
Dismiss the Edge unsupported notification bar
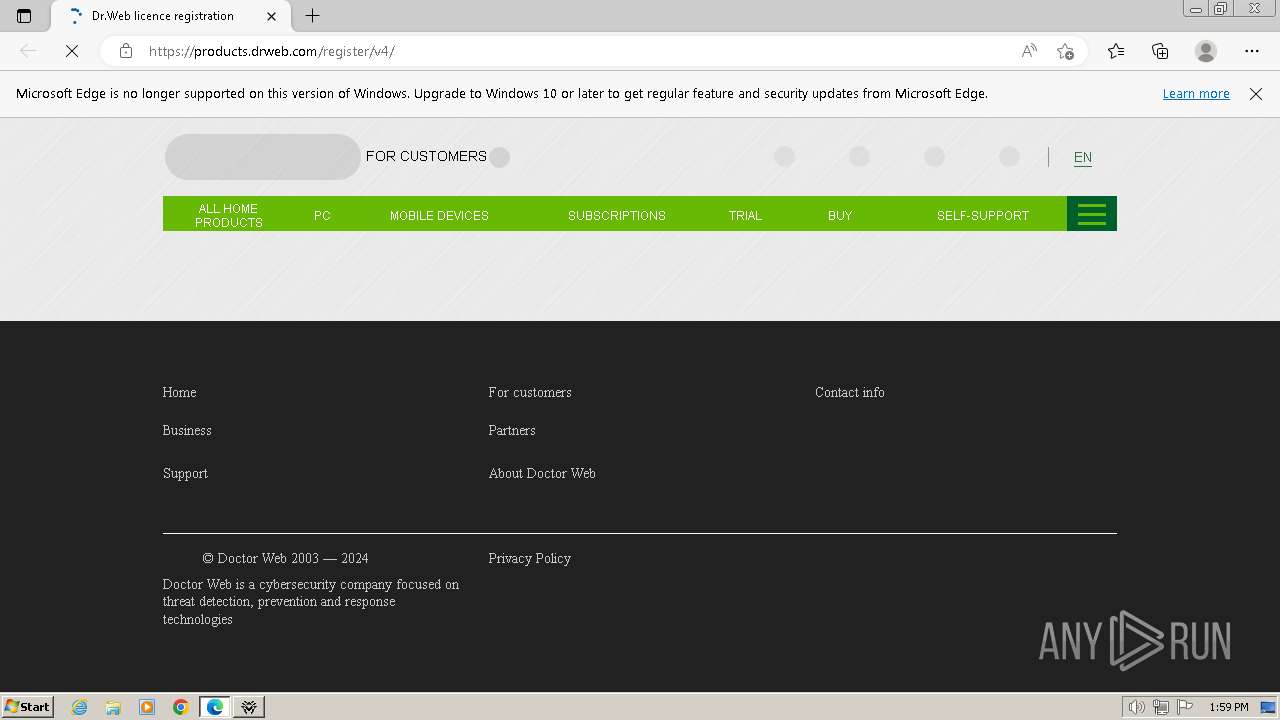(x=1256, y=94)
